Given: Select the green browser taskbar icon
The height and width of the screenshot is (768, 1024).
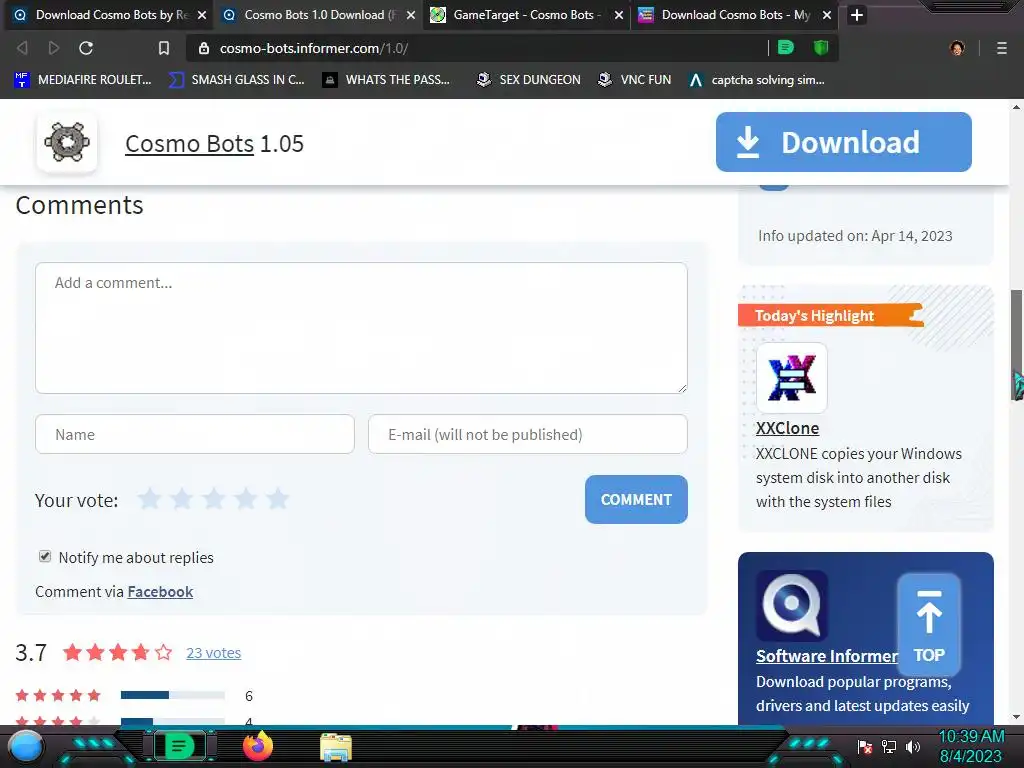Looking at the screenshot, I should tap(179, 746).
